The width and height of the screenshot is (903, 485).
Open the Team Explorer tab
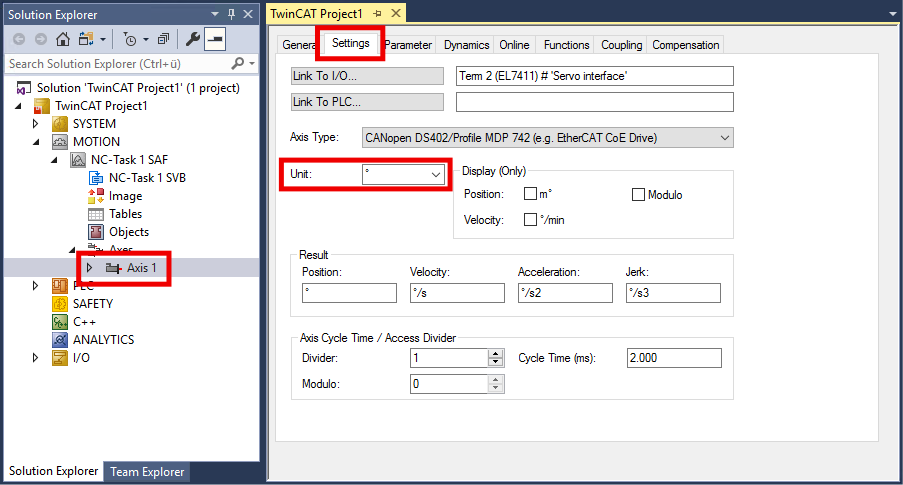147,472
